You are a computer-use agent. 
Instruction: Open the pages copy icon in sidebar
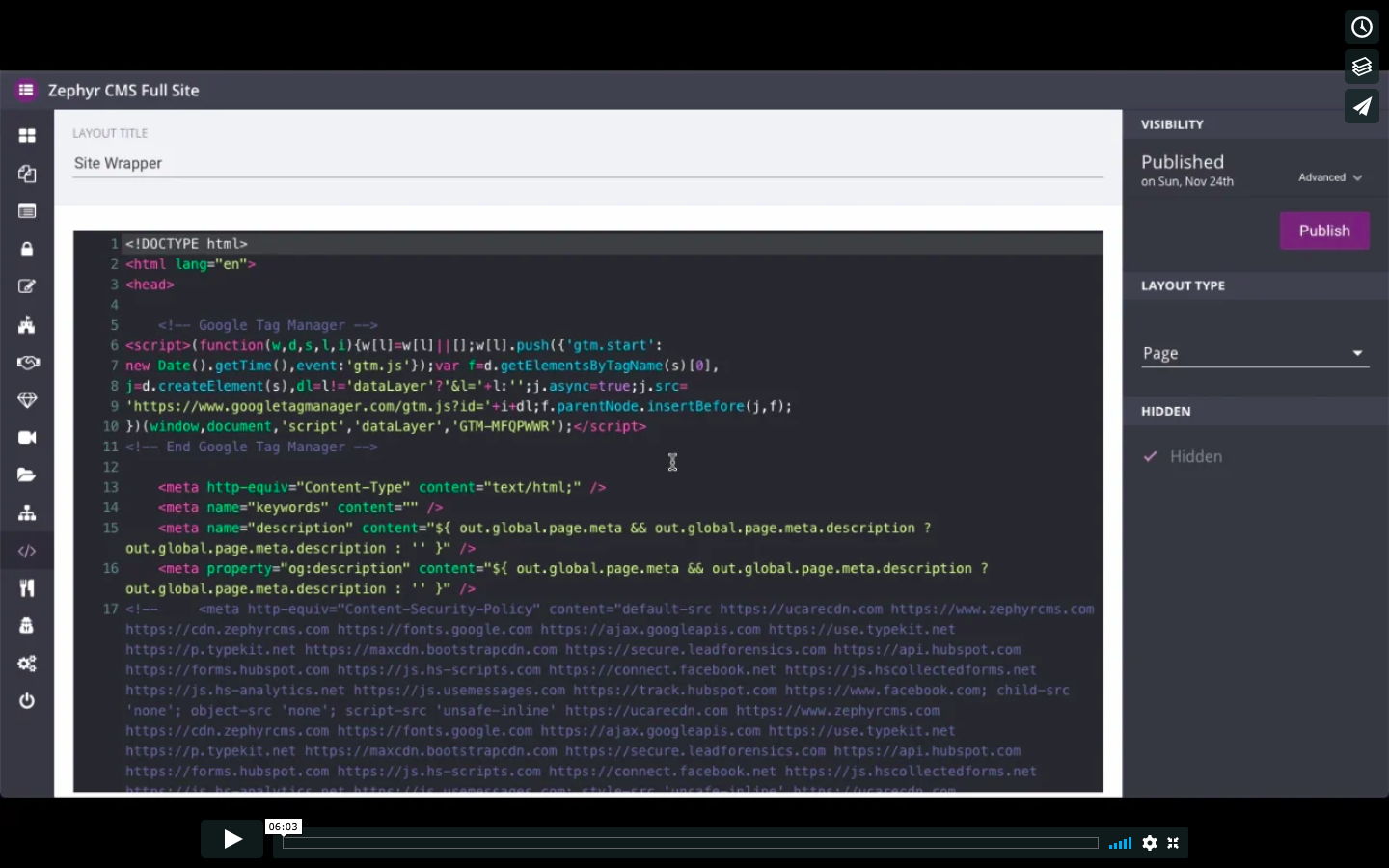27,174
